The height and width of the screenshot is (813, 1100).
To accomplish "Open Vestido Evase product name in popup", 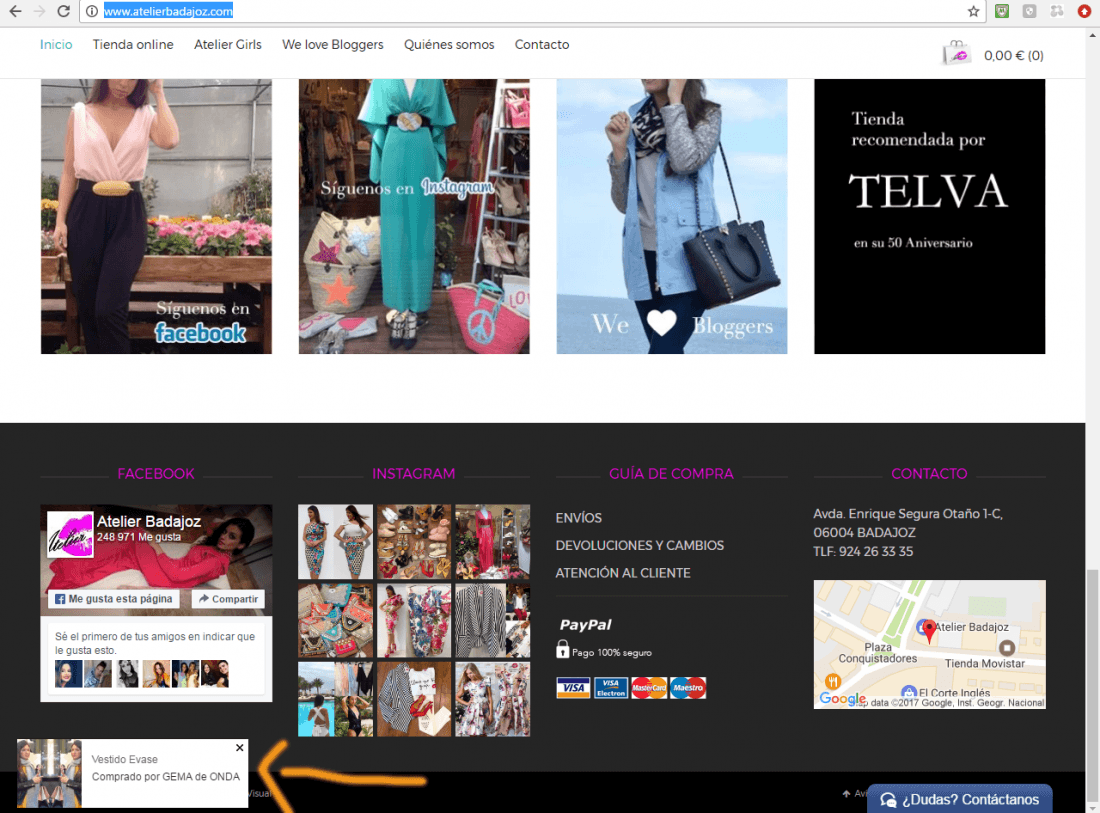I will (x=124, y=759).
